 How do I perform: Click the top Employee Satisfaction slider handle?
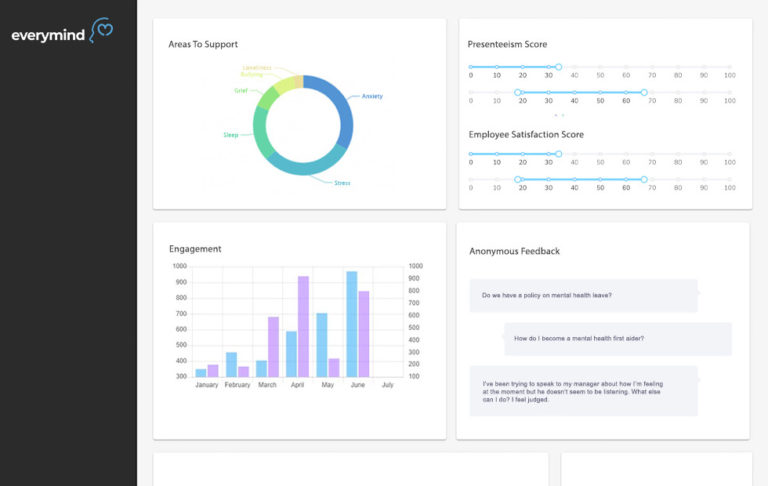[x=559, y=154]
